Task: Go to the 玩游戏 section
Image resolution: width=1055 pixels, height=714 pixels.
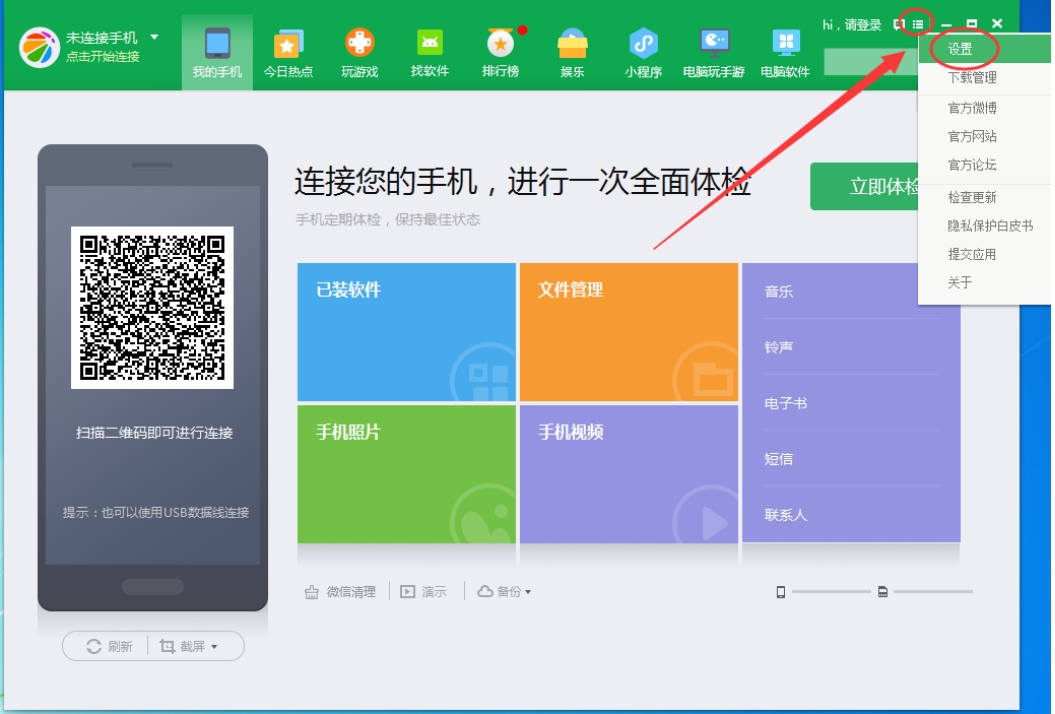Action: coord(359,52)
